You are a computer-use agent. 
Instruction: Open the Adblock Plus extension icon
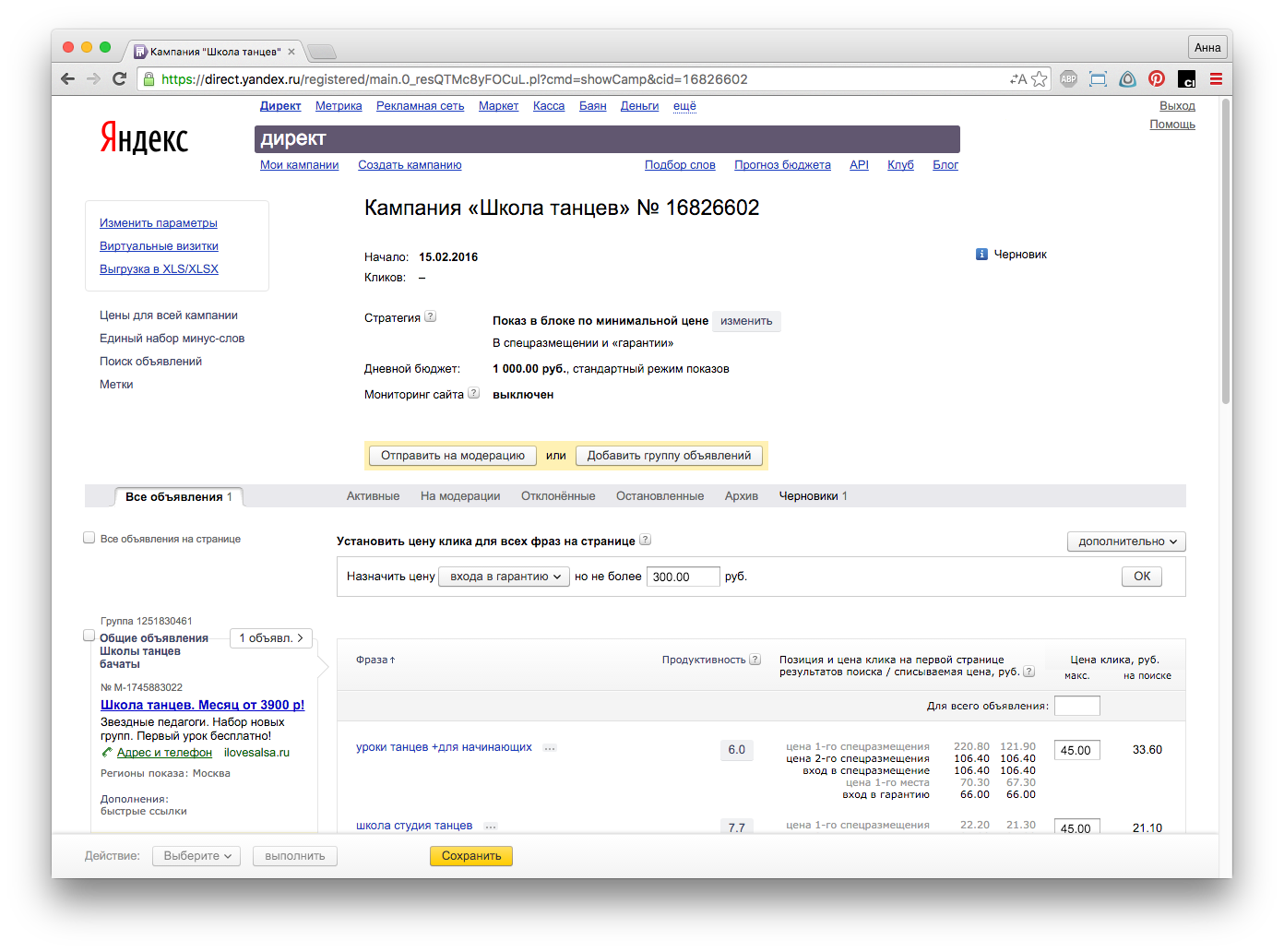pos(1068,79)
